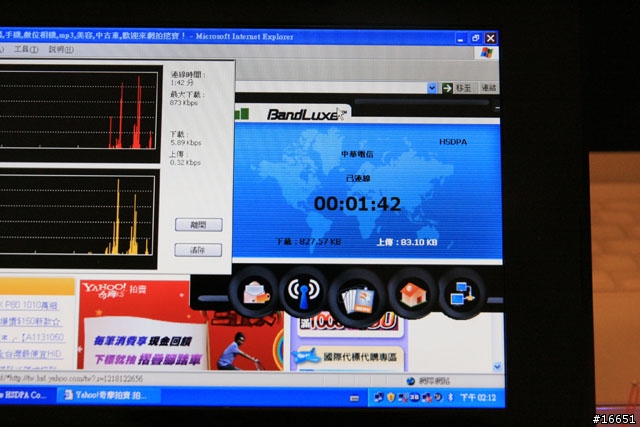Viewport: 640px width, 427px height.
Task: Switch to Yahoo!奇摩拍賣 taskbar button
Action: click(107, 395)
